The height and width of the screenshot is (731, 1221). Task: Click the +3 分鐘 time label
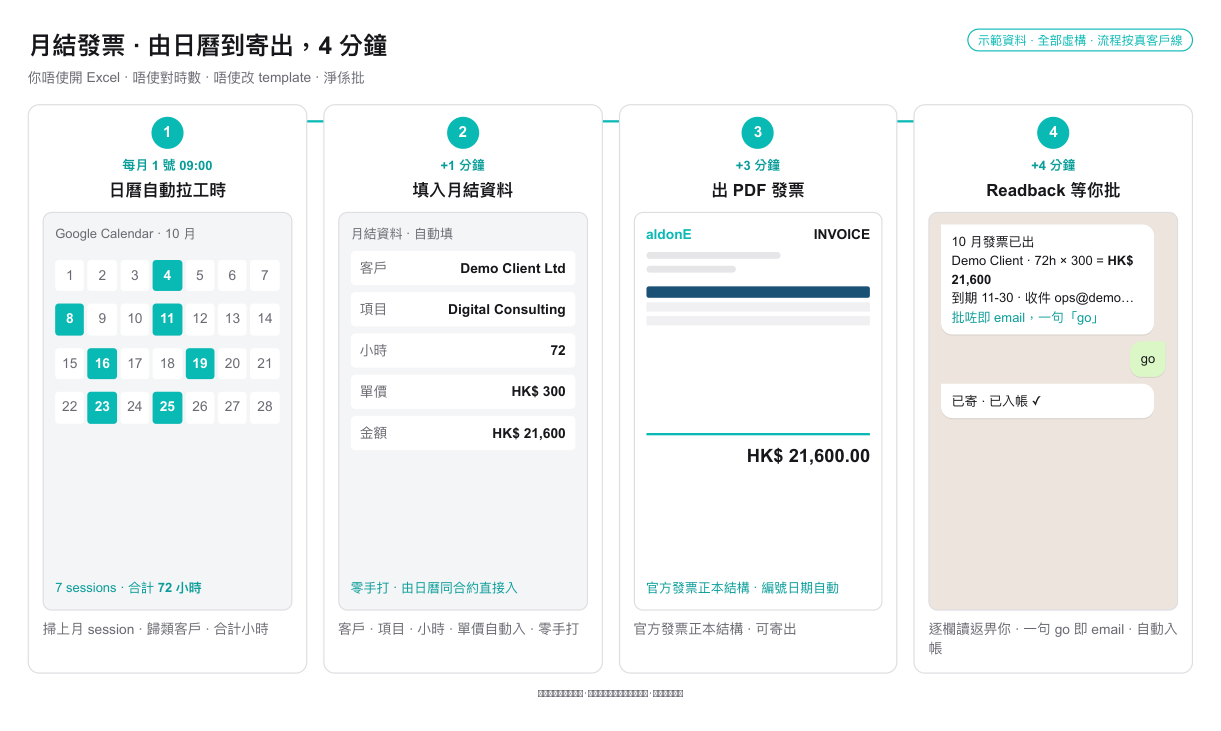pos(758,165)
